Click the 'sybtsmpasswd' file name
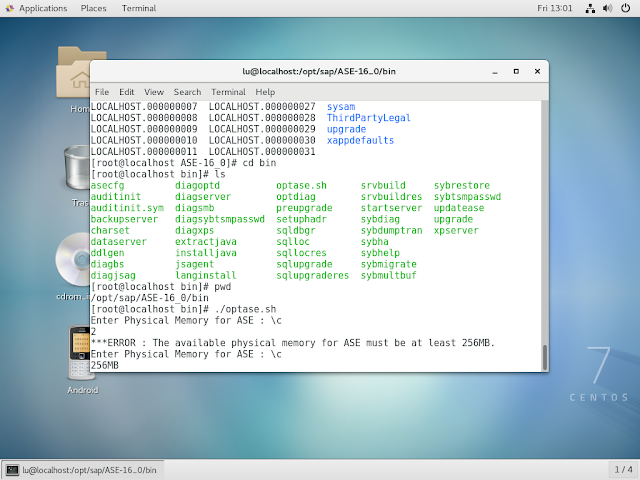The height and width of the screenshot is (480, 640). 467,197
